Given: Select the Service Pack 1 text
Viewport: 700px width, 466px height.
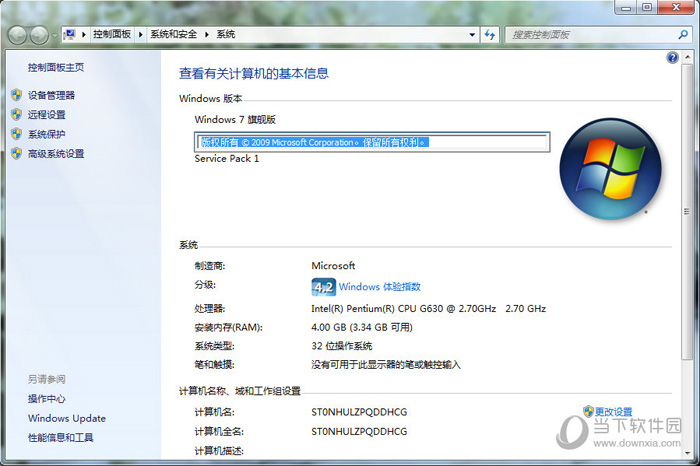Looking at the screenshot, I should click(226, 158).
